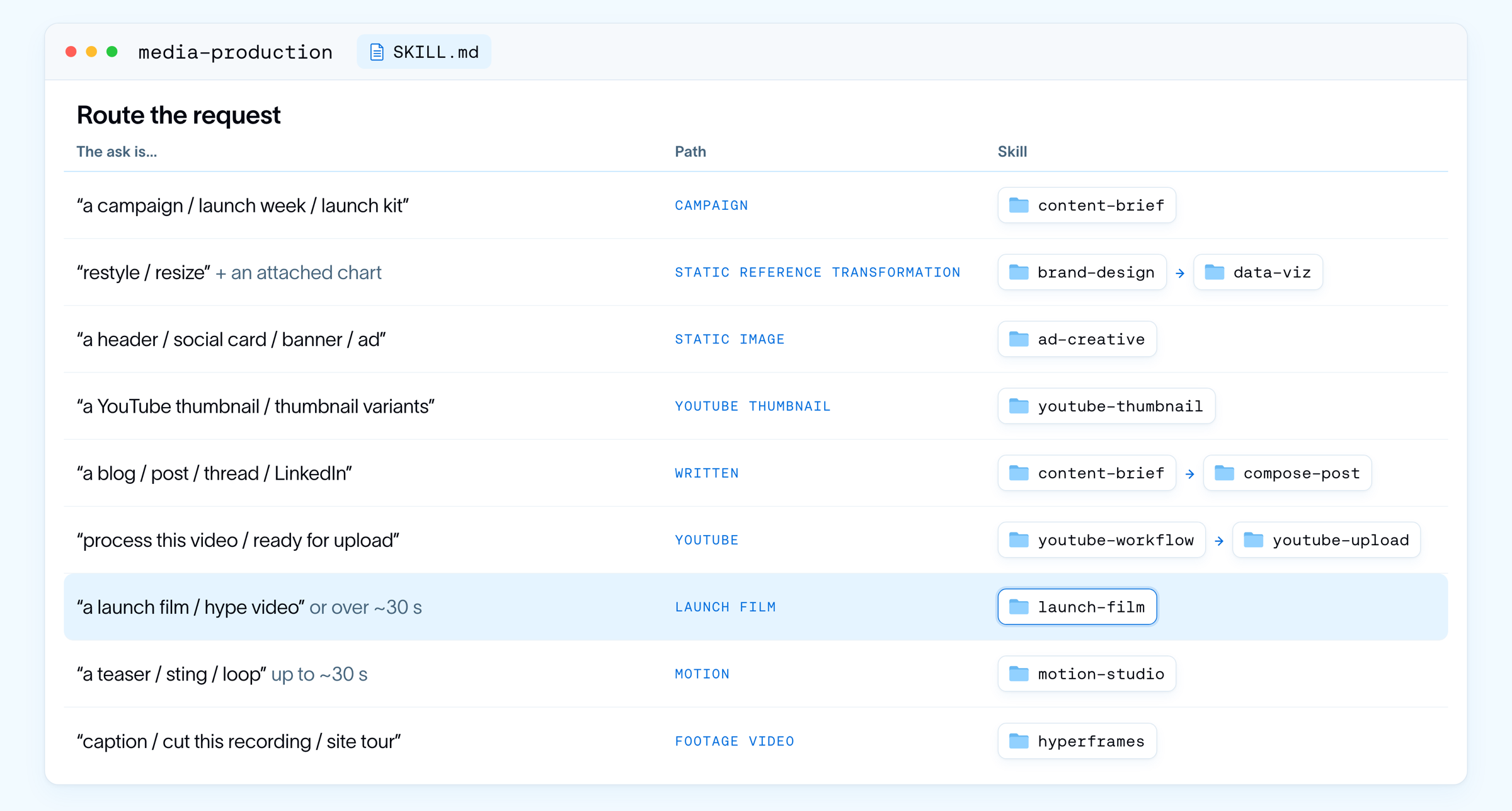Screen dimensions: 1512x811
Task: Select the STATIC IMAGE path label
Action: pyautogui.click(x=730, y=339)
